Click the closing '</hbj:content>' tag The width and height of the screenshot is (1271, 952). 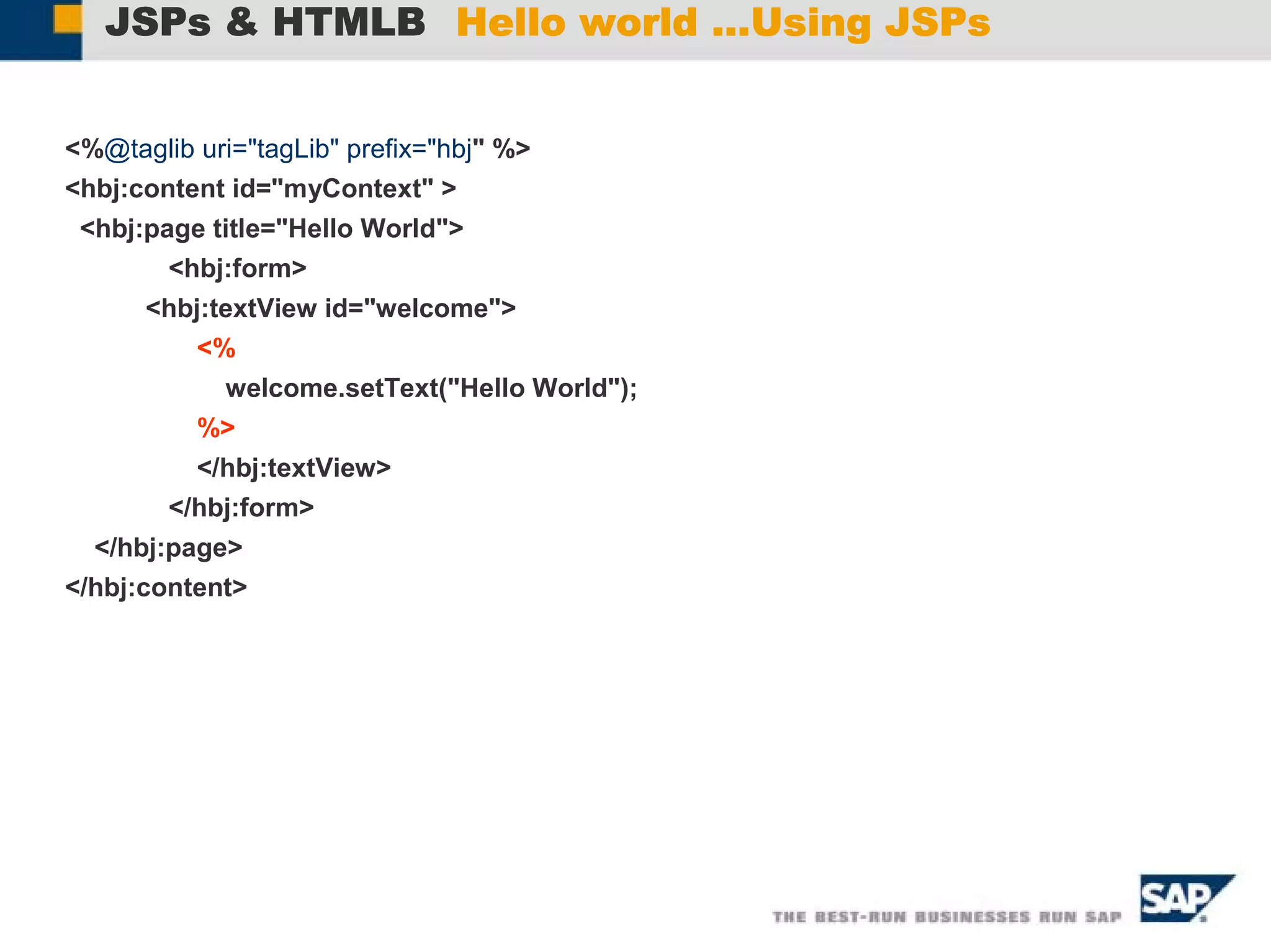coord(156,587)
